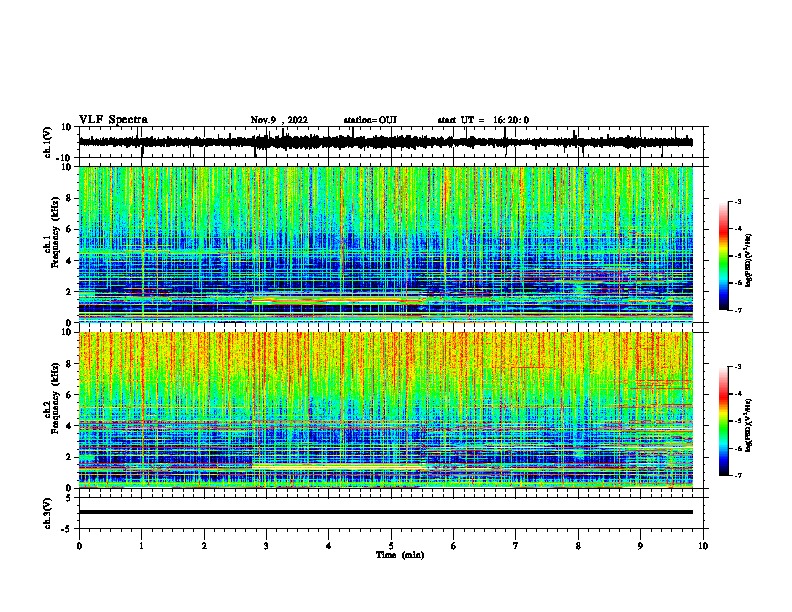792x612 pixels.
Task: Click the ch.1 voltage waveform trace
Action: (385, 142)
